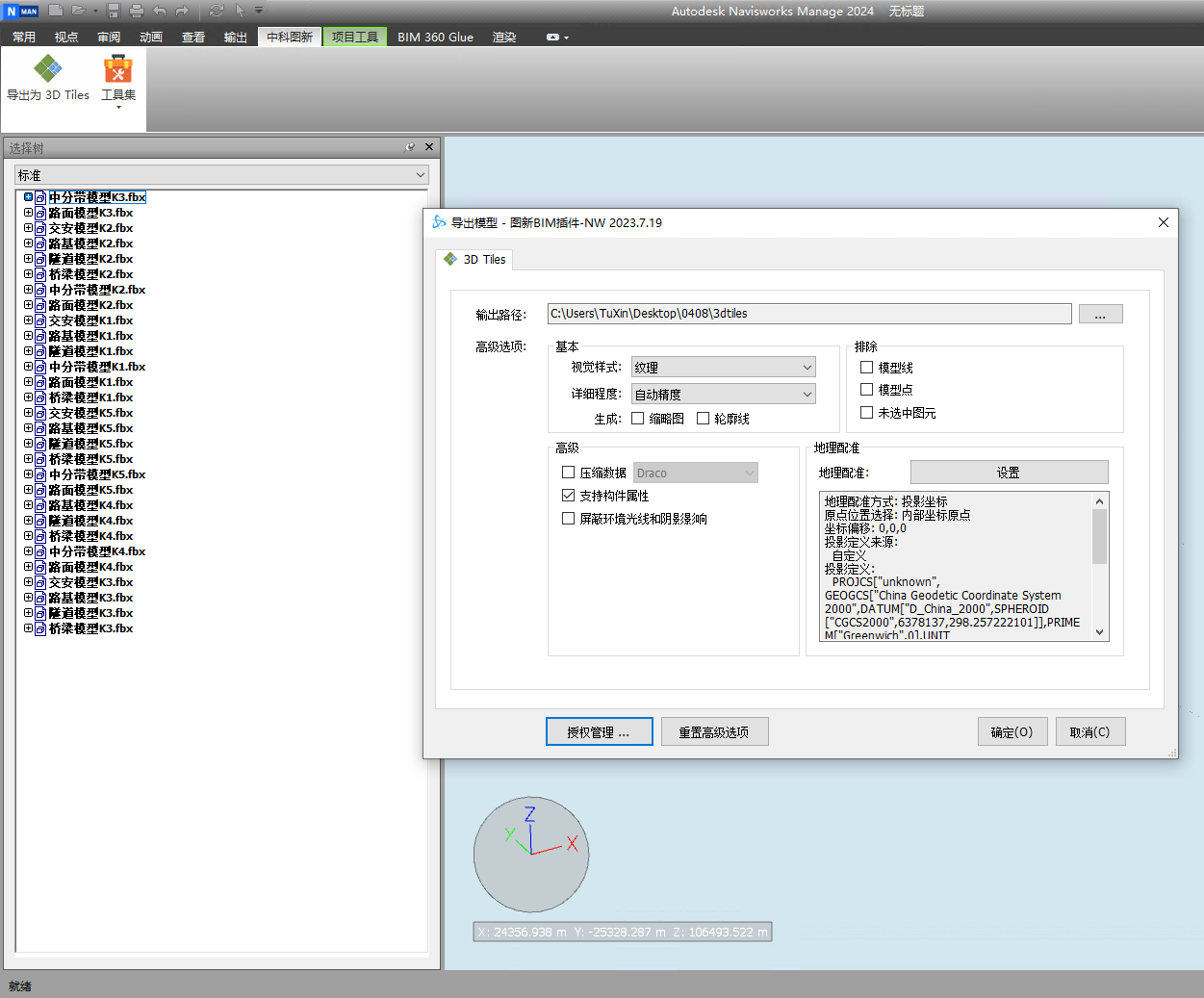Click the geo-registration text box scroll-down arrow
The width and height of the screenshot is (1204, 998).
coord(1099,632)
